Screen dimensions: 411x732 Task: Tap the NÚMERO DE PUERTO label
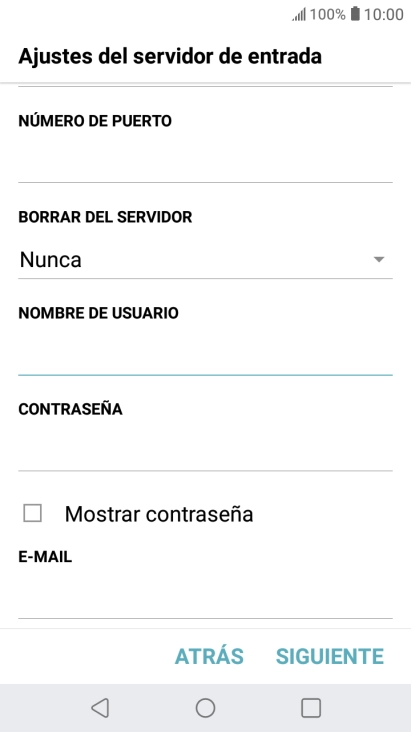click(x=95, y=120)
